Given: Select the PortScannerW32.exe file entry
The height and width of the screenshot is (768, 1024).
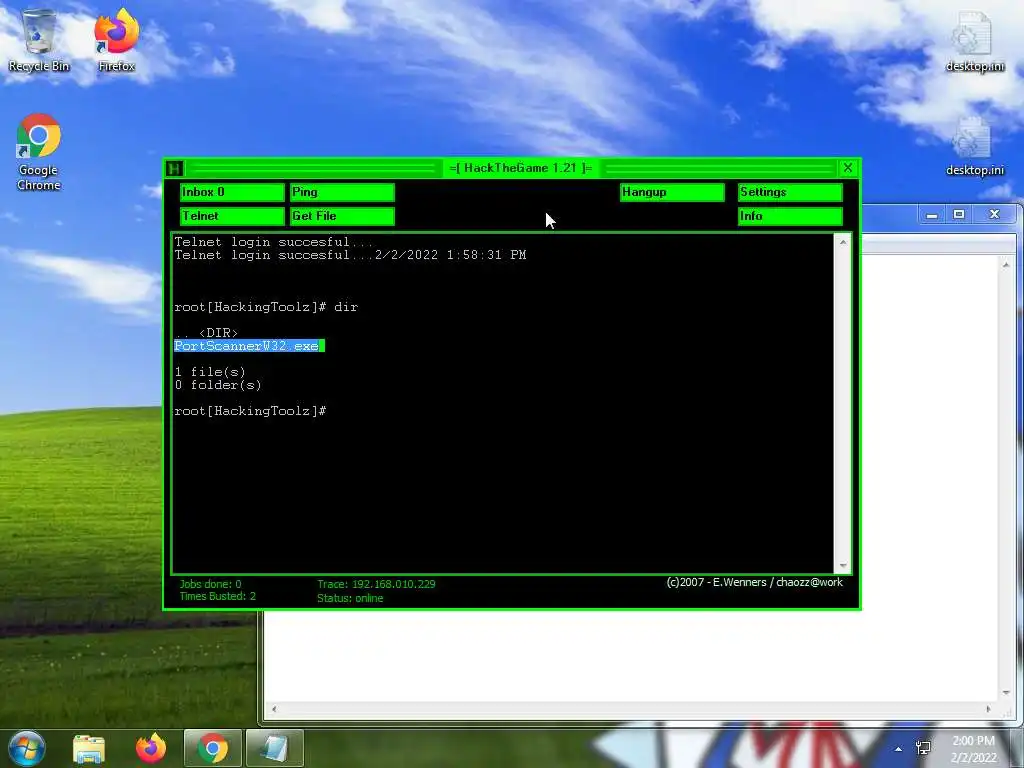Looking at the screenshot, I should (249, 346).
